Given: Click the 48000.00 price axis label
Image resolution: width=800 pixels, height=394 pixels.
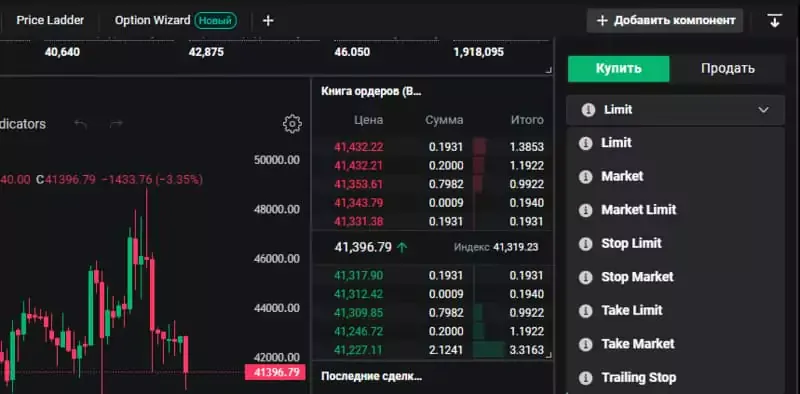Looking at the screenshot, I should [277, 209].
